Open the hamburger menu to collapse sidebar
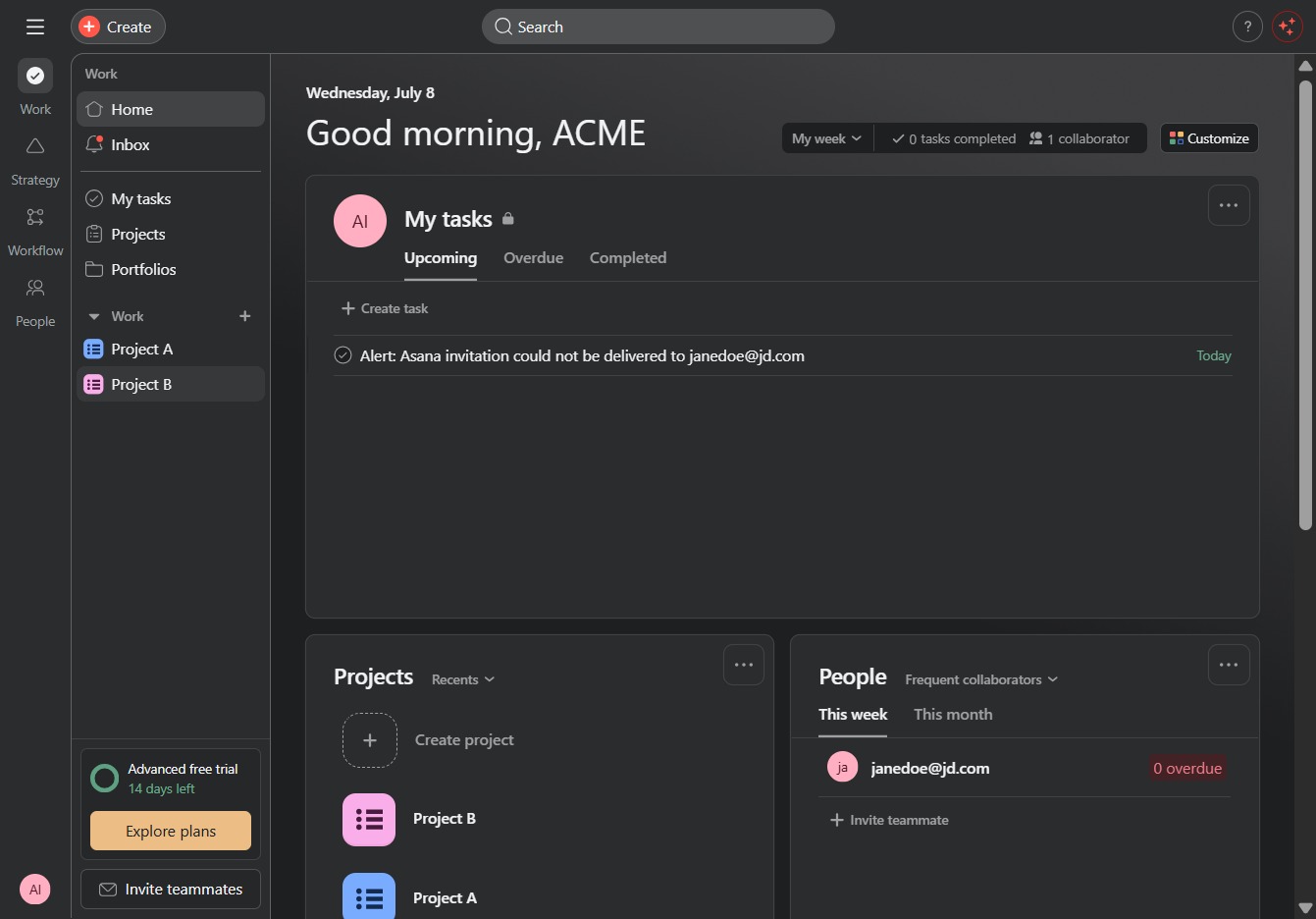Screen dimensions: 1316x919 (x=35, y=27)
